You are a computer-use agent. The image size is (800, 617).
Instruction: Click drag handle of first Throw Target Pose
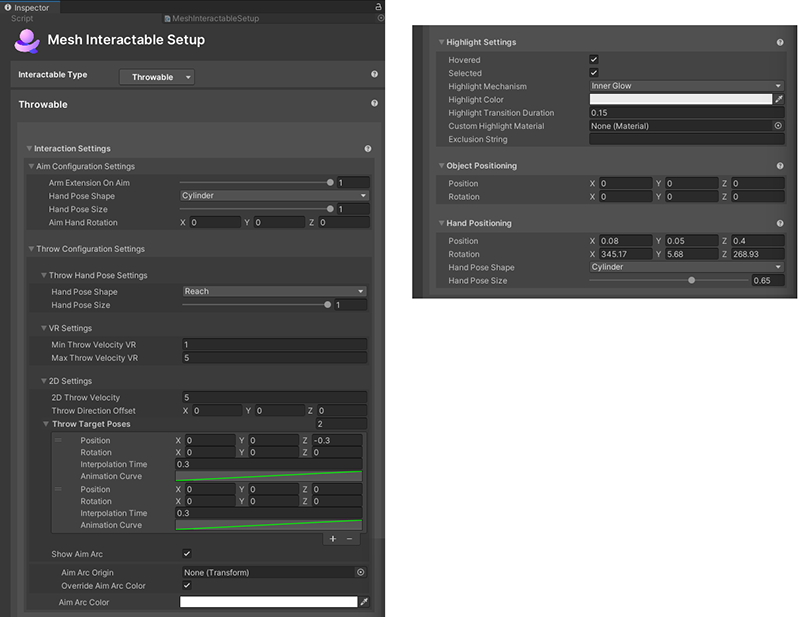click(x=58, y=440)
